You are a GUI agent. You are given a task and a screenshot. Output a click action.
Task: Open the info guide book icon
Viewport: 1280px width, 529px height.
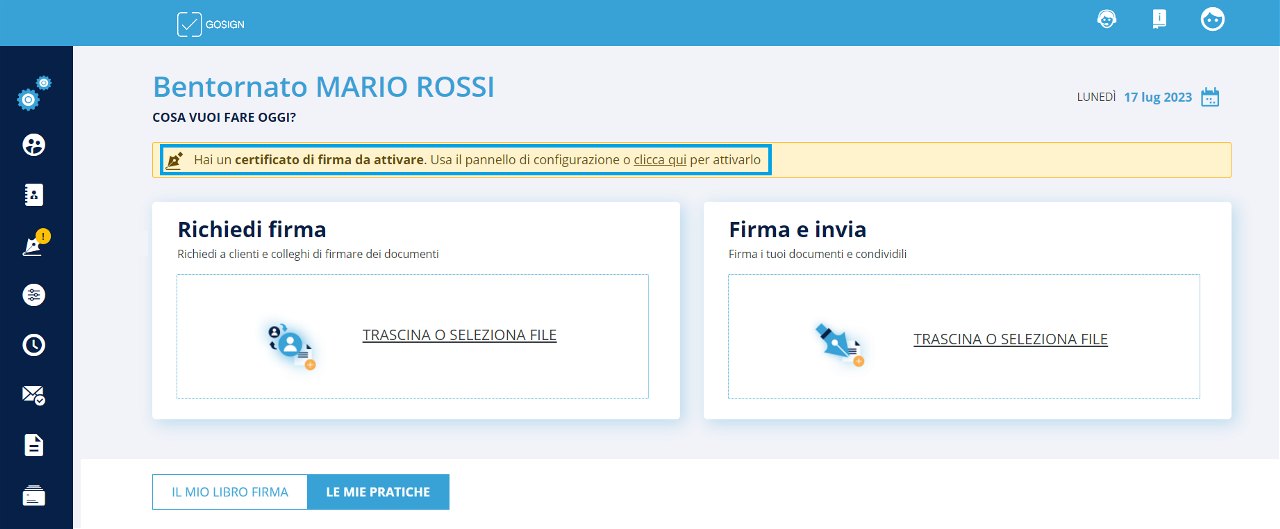coord(1159,20)
